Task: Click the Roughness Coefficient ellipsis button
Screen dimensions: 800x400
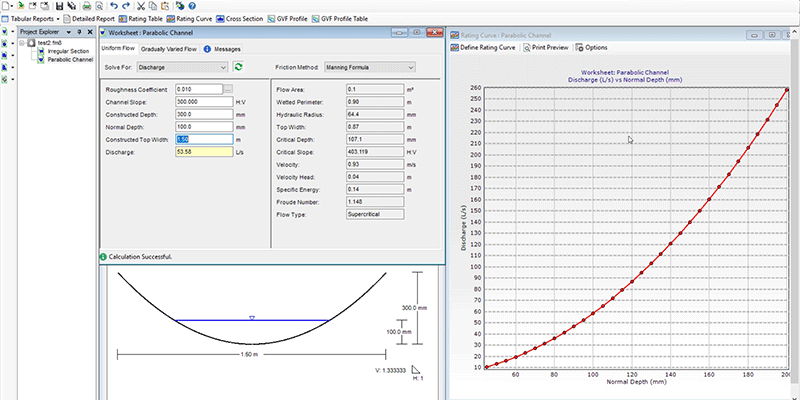Action: (x=228, y=89)
